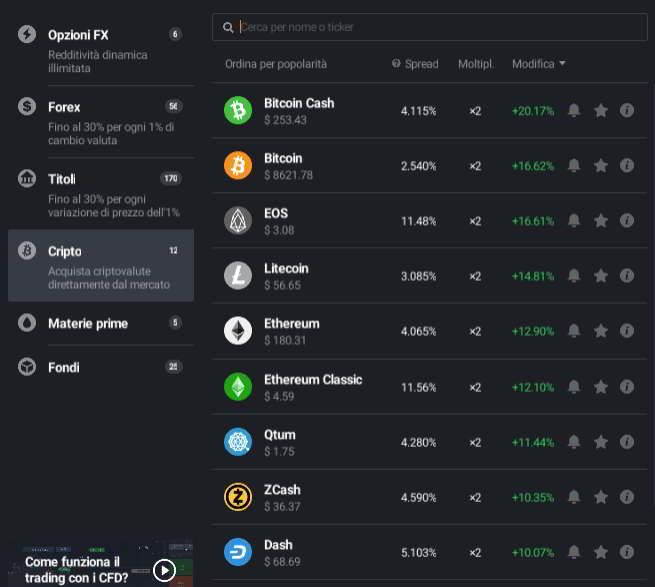Open the Fondi category
This screenshot has height=587, width=655.
point(100,367)
